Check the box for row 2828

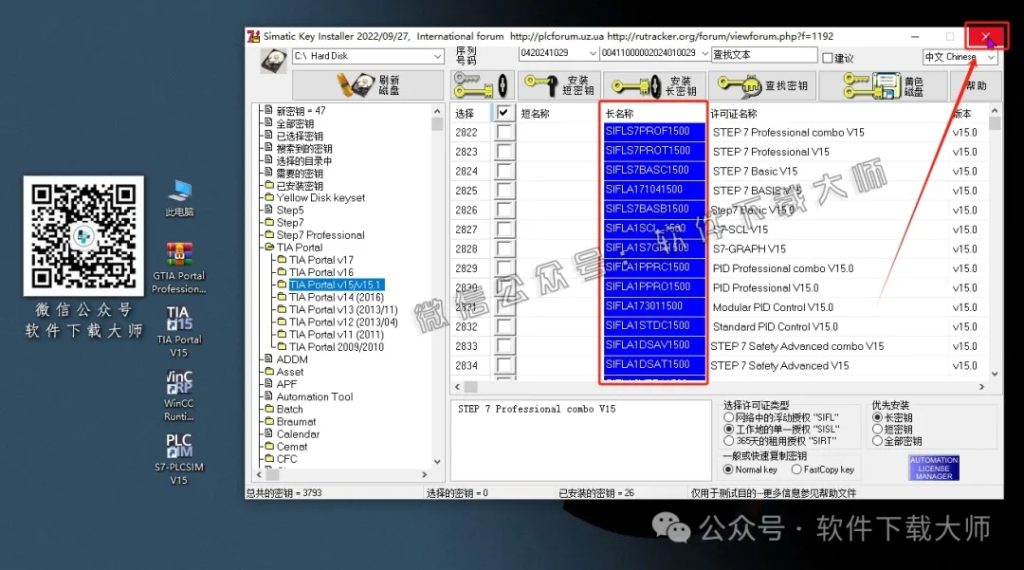point(504,249)
